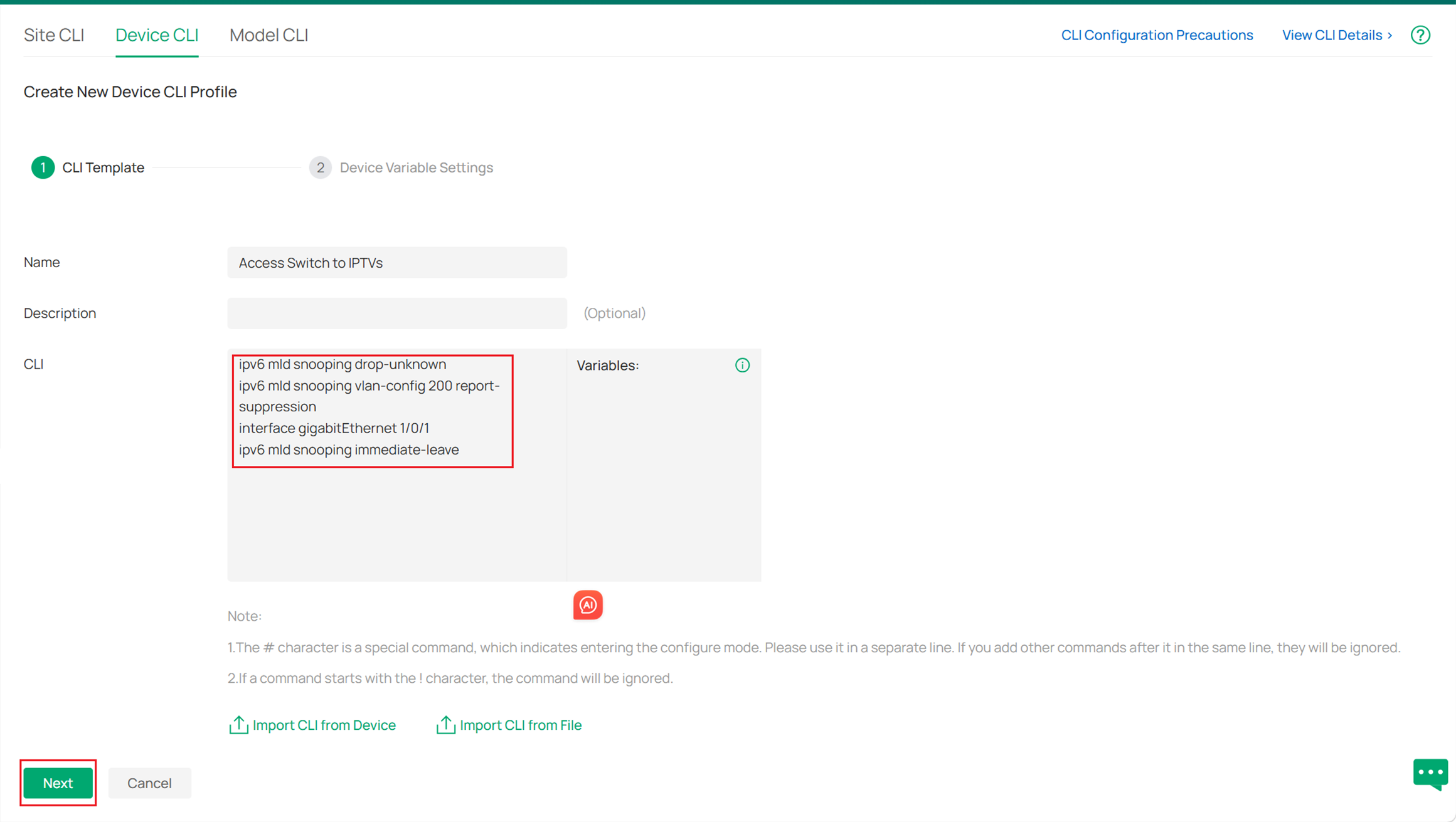Switch to the Site CLI tab
This screenshot has height=822, width=1456.
tap(54, 35)
